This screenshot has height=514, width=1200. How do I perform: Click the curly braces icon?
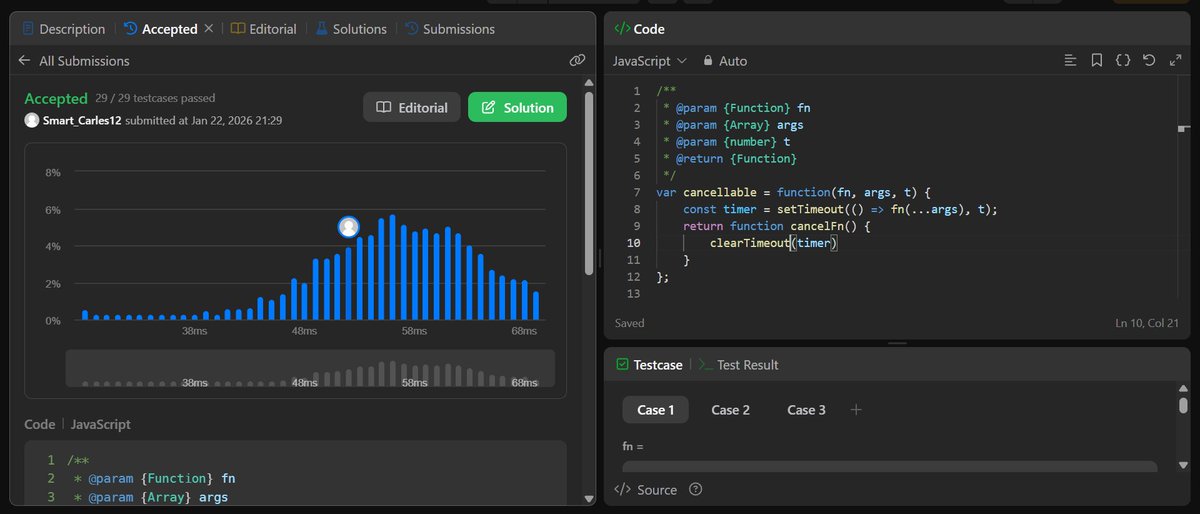1123,61
